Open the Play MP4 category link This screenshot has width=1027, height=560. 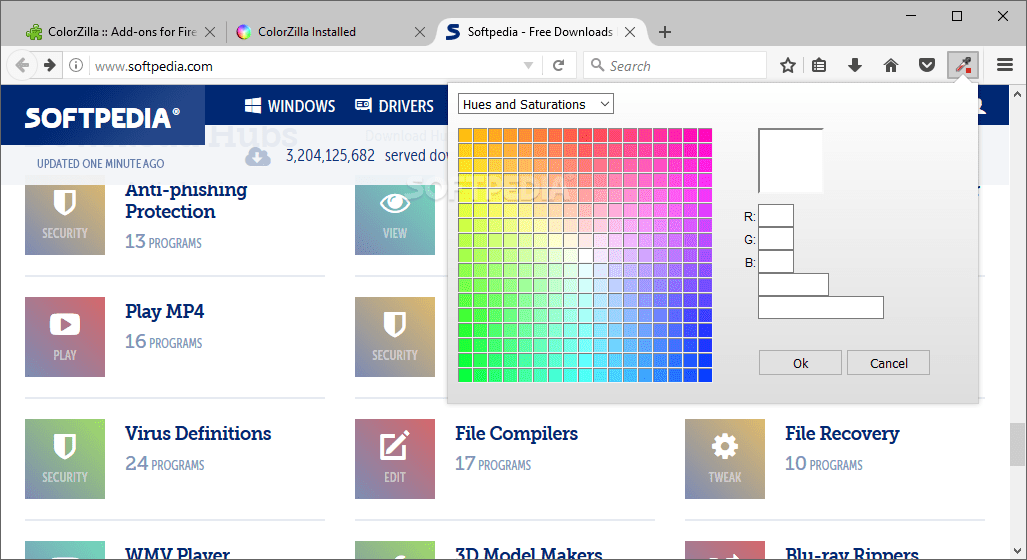point(164,311)
